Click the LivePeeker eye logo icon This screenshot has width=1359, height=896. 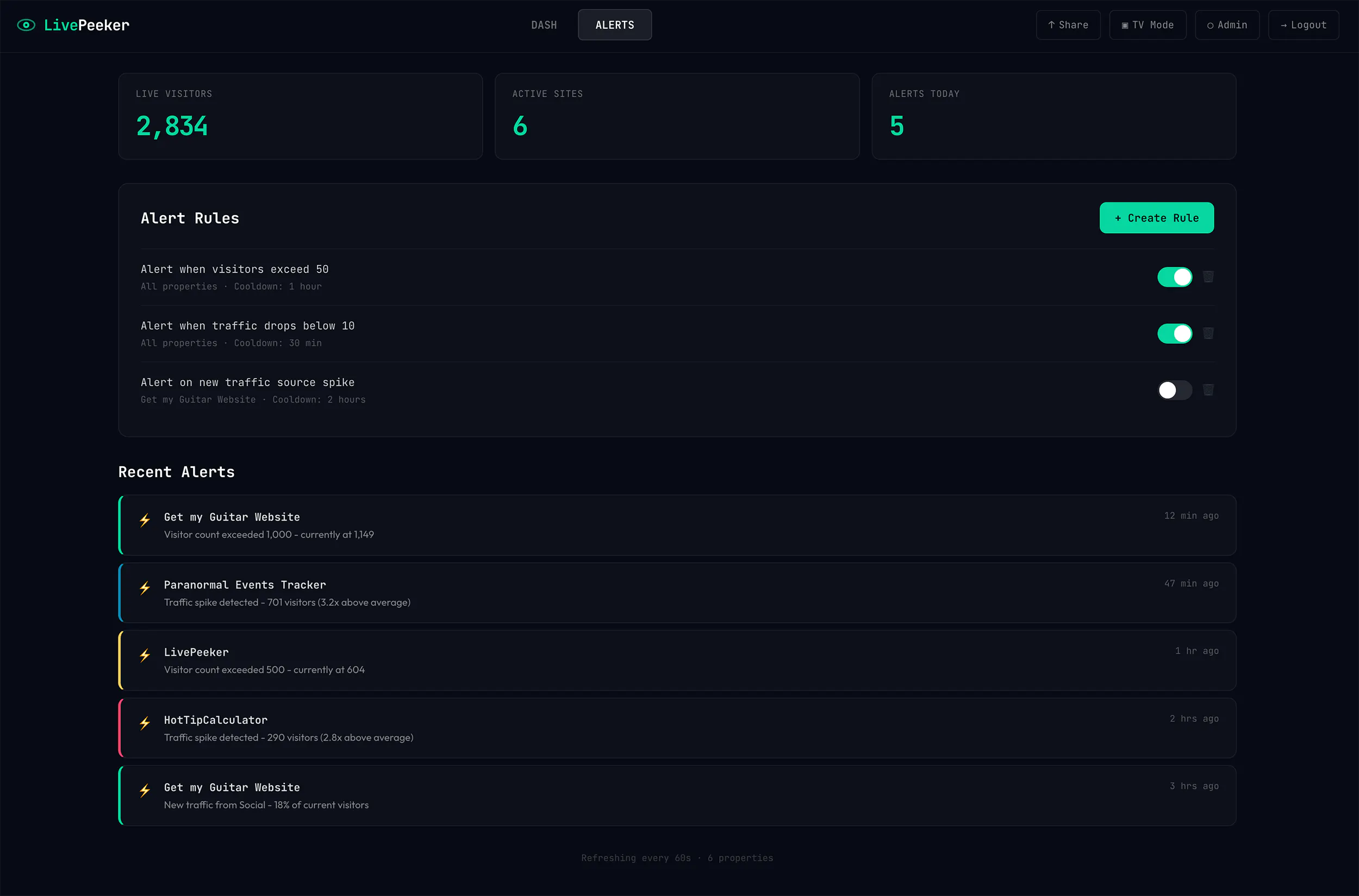coord(26,25)
